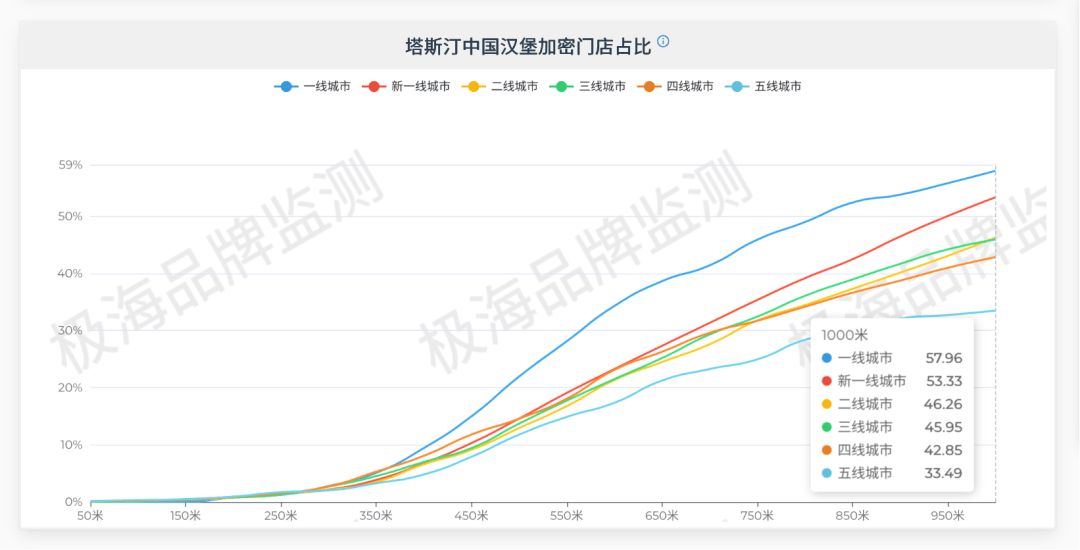1080x550 pixels.
Task: Toggle the 二线城市 legend entry
Action: pyautogui.click(x=502, y=87)
